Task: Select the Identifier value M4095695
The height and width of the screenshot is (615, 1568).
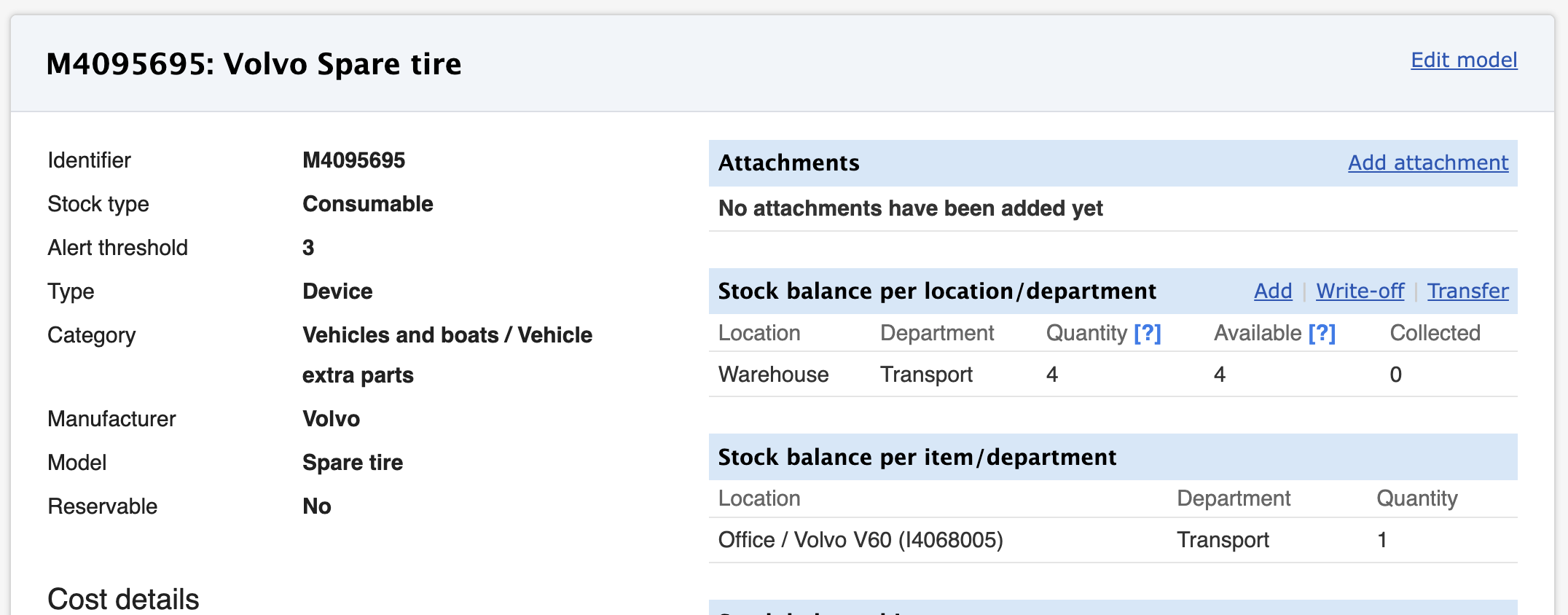Action: pyautogui.click(x=353, y=160)
